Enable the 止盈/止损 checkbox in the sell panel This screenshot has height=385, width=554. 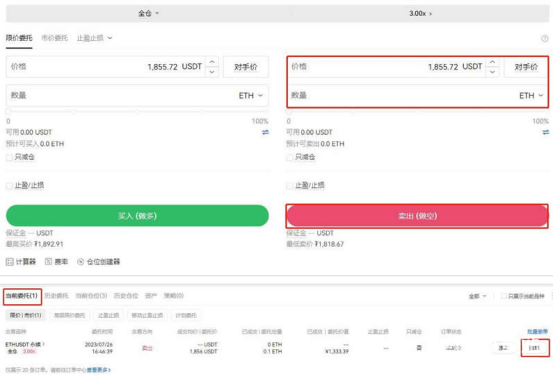(290, 186)
